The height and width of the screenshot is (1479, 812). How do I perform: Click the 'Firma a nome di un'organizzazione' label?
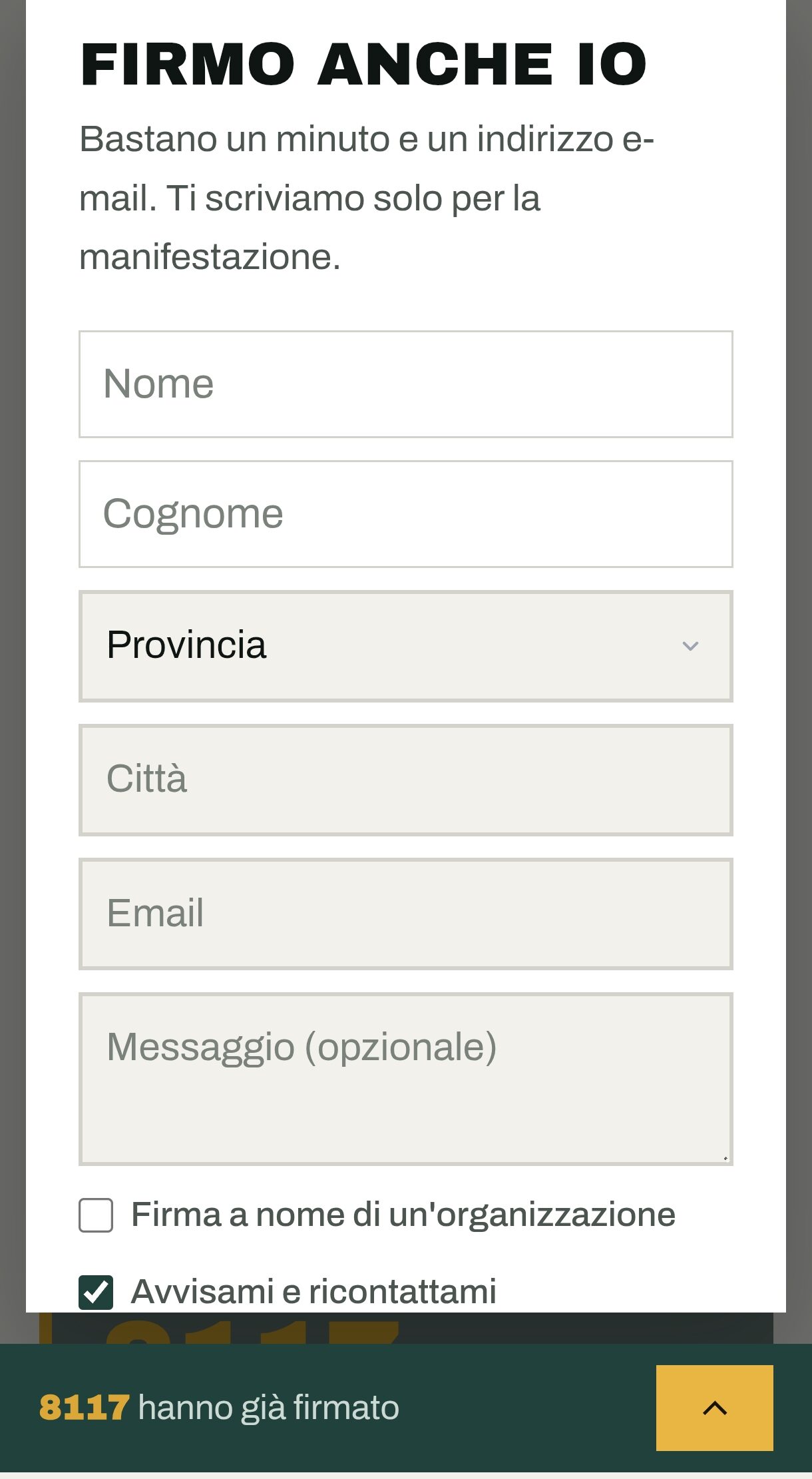pos(403,1215)
